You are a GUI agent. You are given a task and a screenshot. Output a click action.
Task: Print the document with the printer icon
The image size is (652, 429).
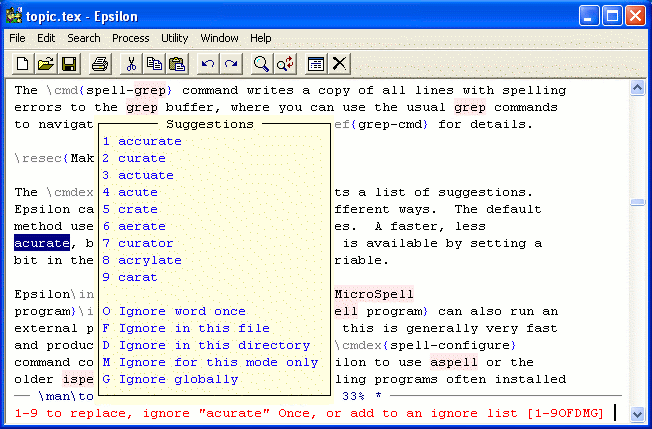pos(100,64)
